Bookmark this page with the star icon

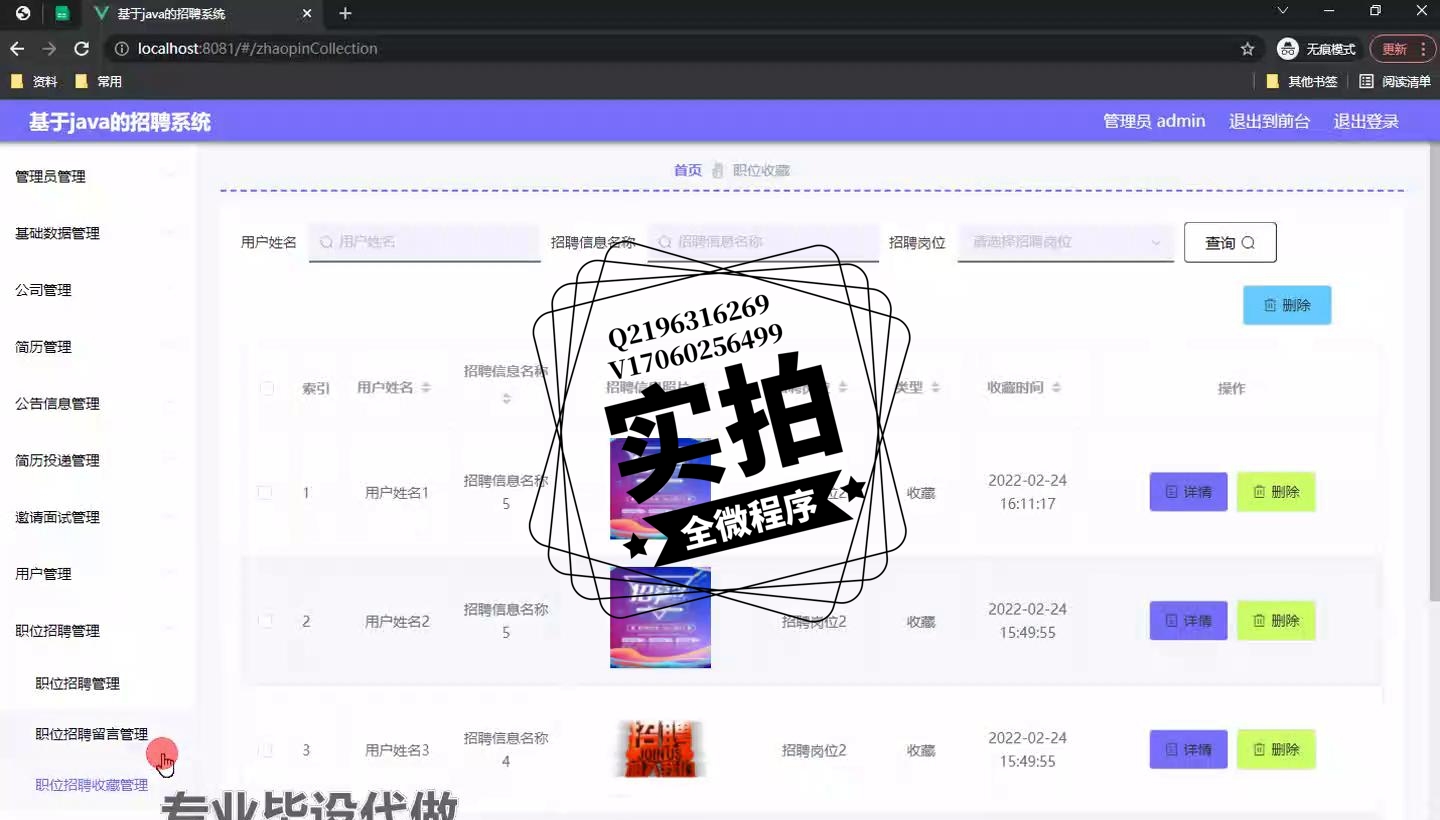coord(1247,48)
